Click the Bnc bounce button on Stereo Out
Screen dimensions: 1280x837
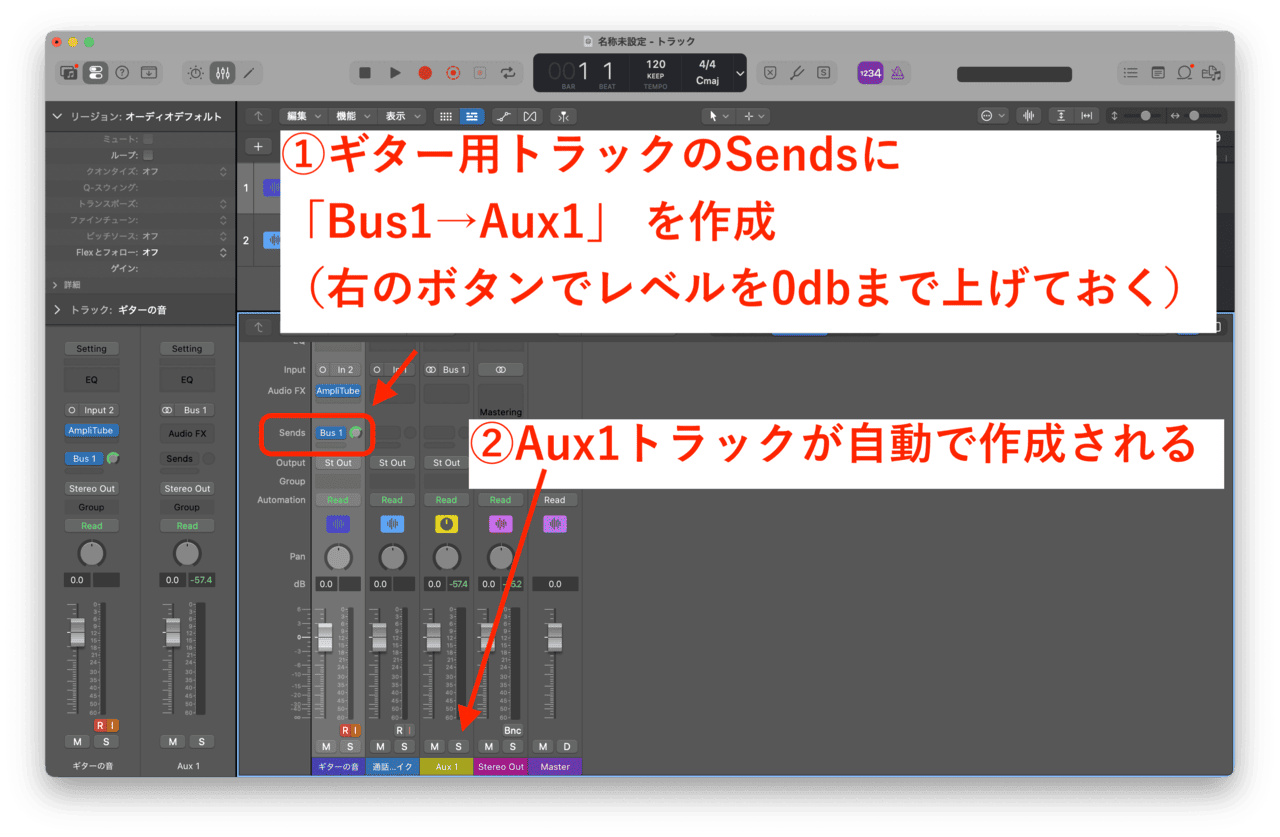pos(513,731)
